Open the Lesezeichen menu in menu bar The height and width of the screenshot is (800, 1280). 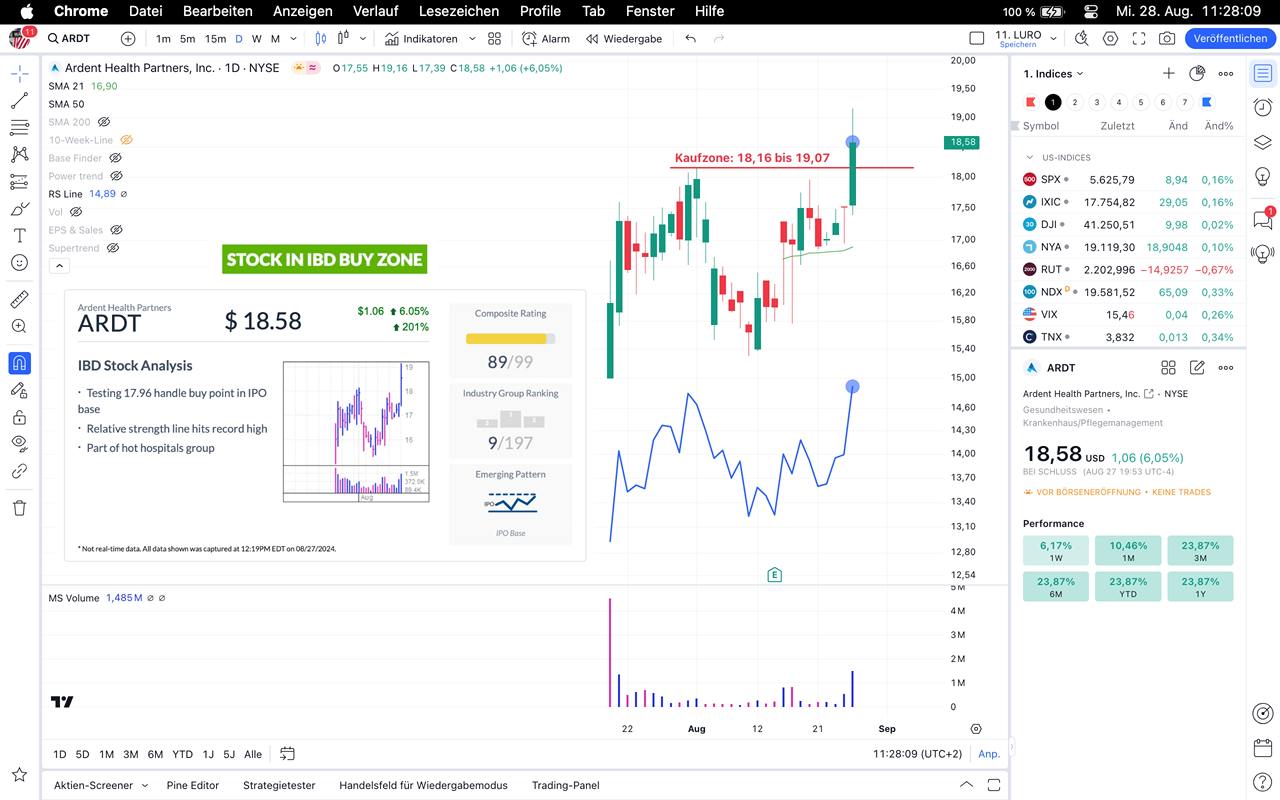[x=459, y=11]
